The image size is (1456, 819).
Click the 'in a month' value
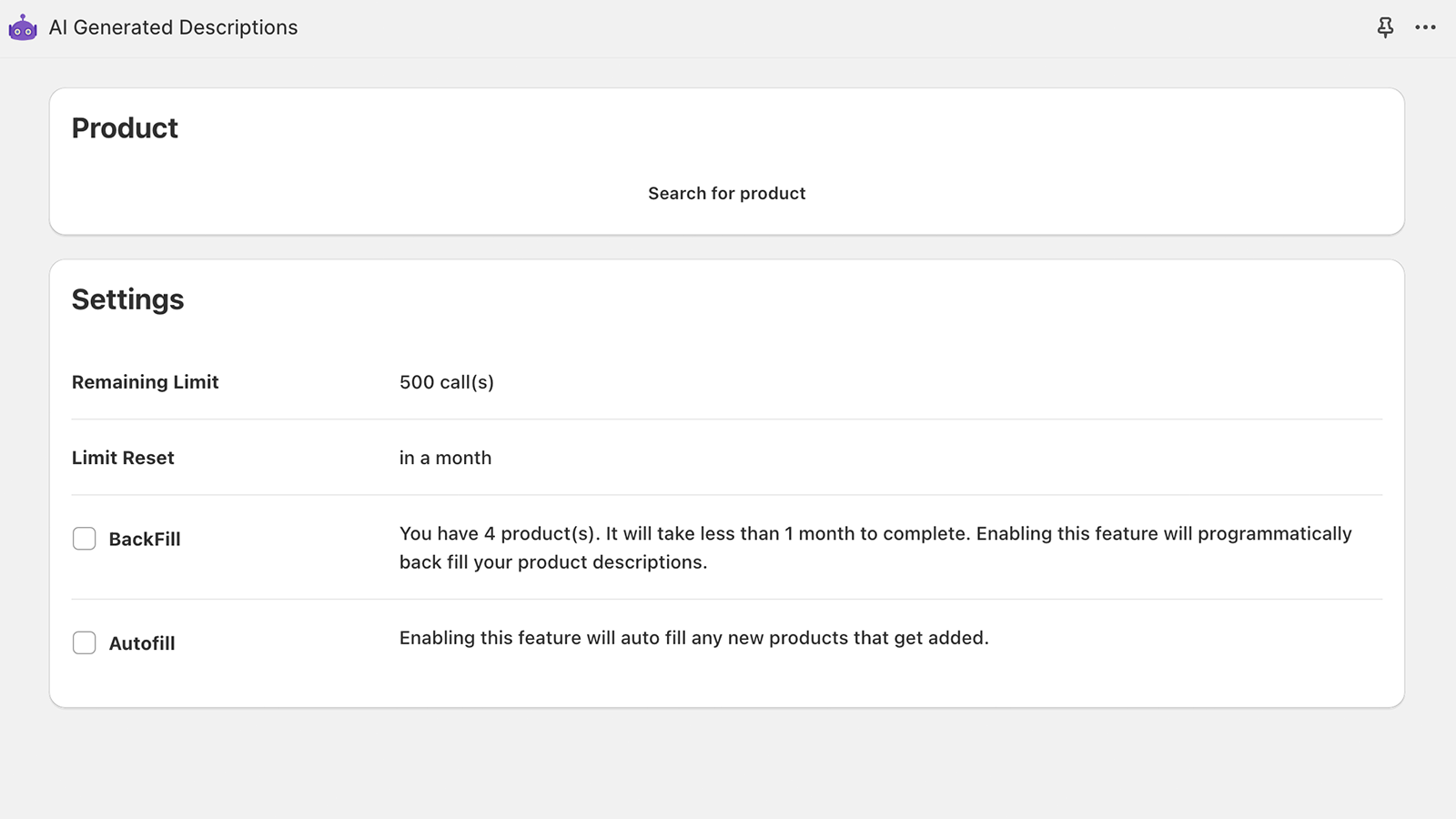coord(445,458)
